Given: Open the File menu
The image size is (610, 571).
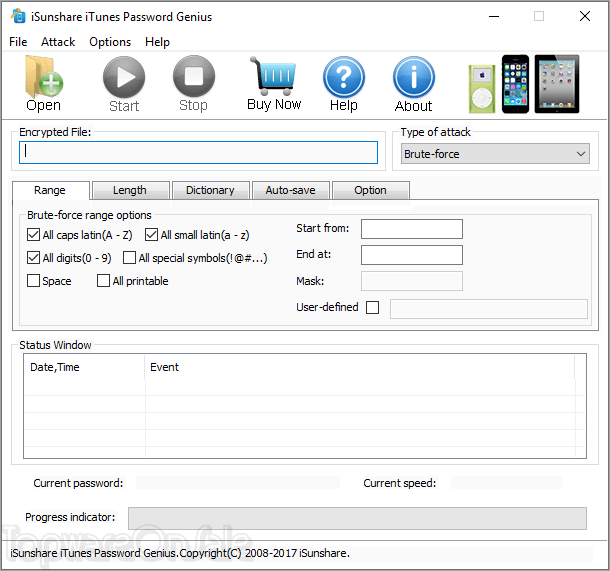Looking at the screenshot, I should 18,42.
